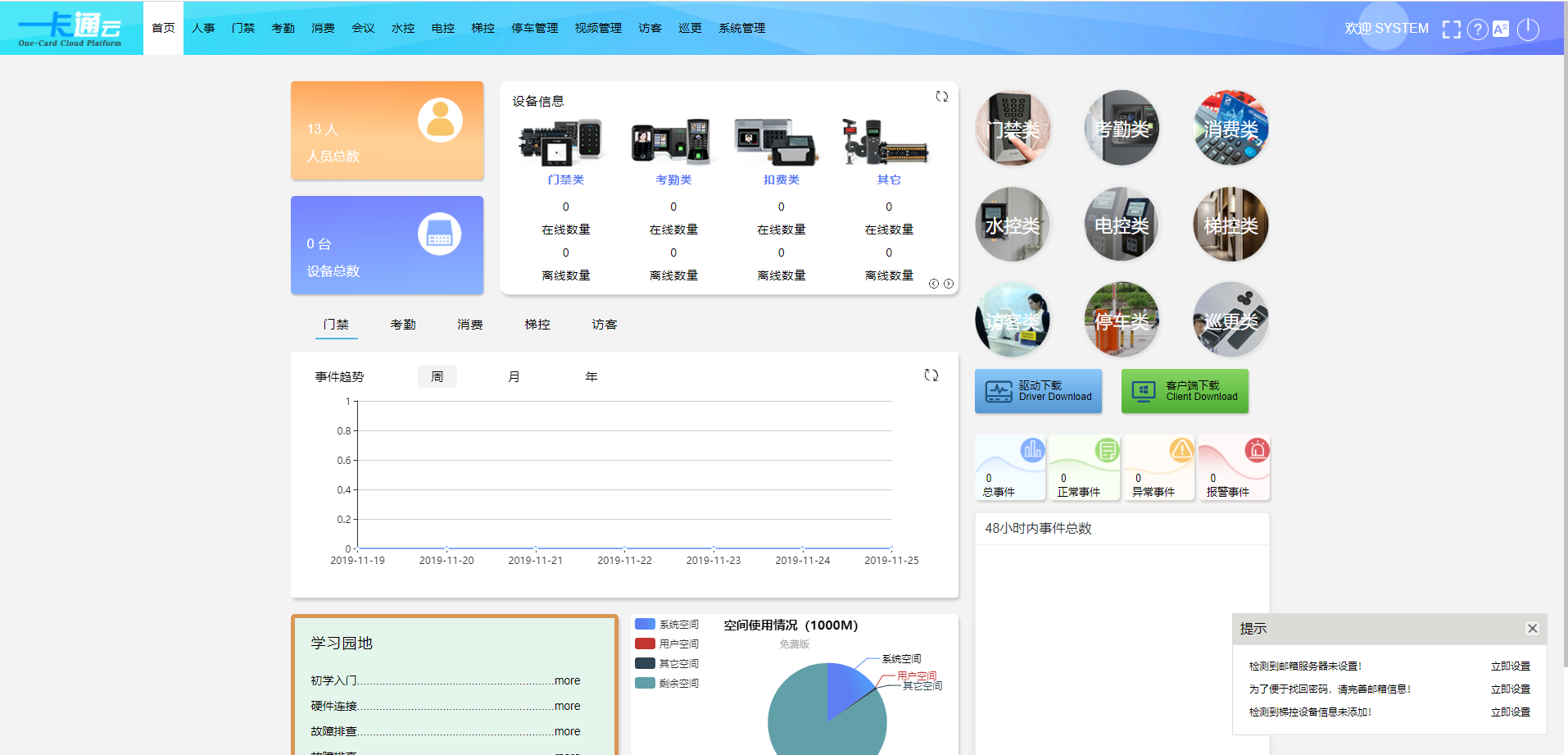1568x755 pixels.
Task: Select 月 trend period
Action: coord(514,376)
